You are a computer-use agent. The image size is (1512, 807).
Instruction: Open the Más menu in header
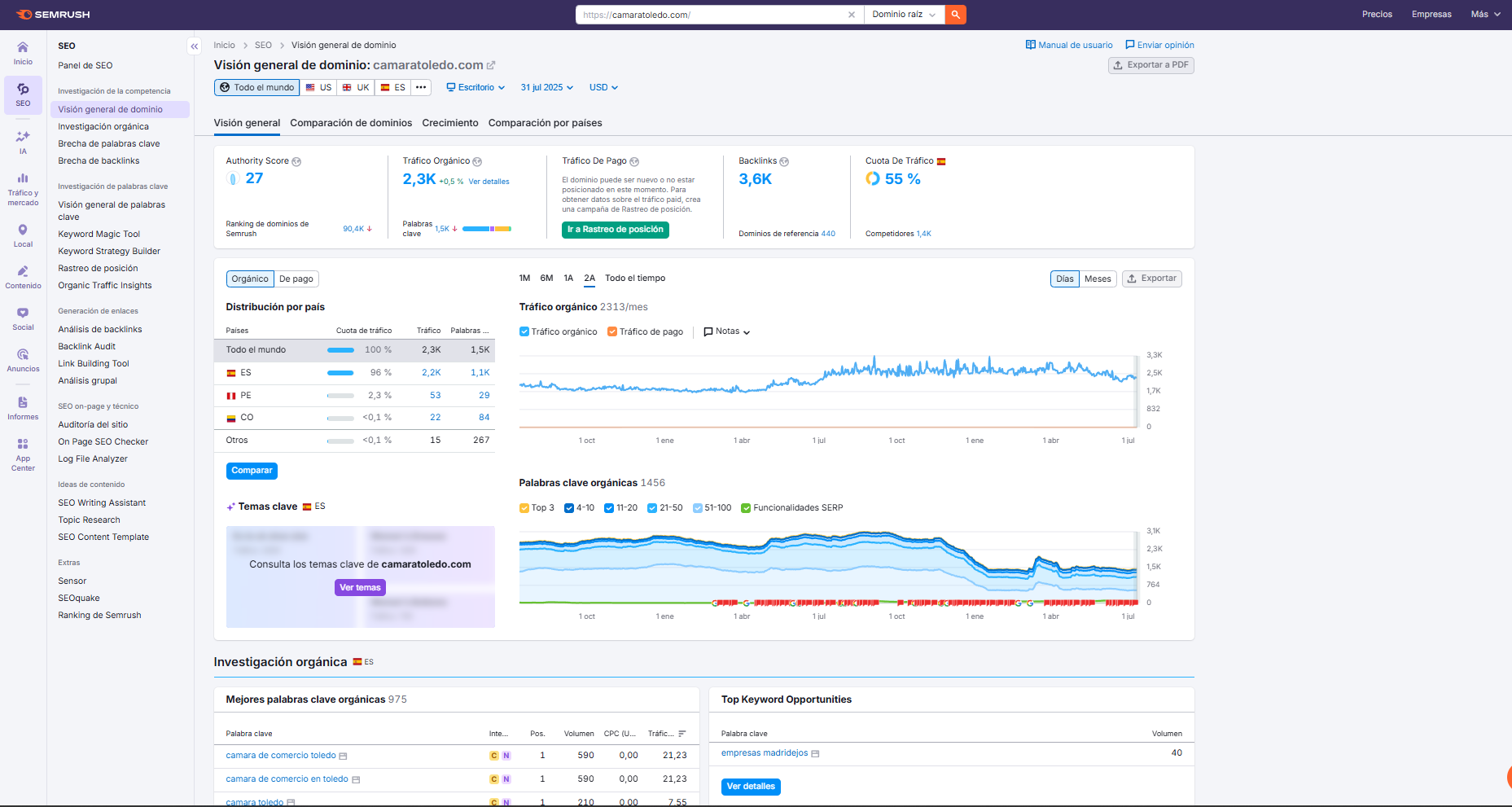click(x=1485, y=15)
